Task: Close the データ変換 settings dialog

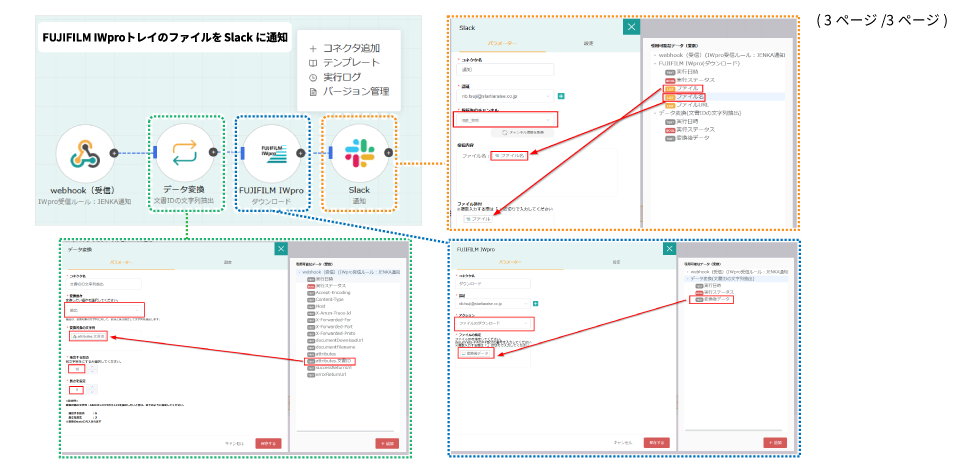Action: pos(281,249)
